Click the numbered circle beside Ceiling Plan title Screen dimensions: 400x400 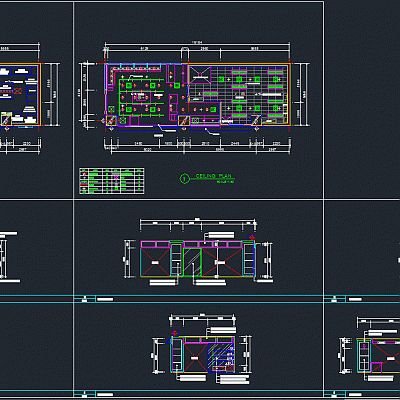point(184,179)
